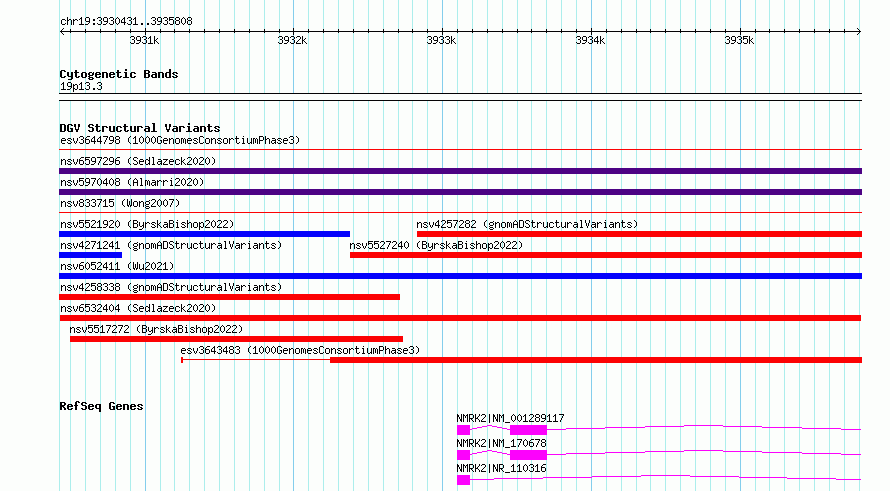Image resolution: width=890 pixels, height=491 pixels.
Task: Click the NMRK2|NM_170678 transcript label
Action: [501, 443]
